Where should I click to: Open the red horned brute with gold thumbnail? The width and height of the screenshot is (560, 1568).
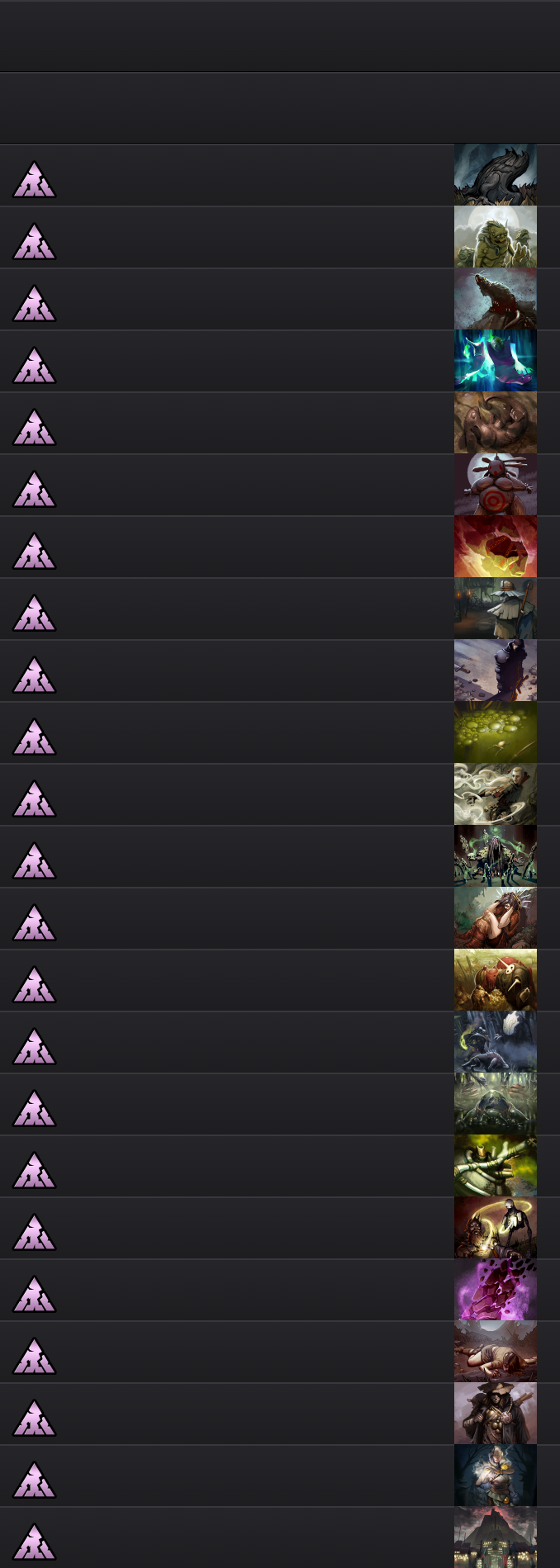(x=496, y=980)
